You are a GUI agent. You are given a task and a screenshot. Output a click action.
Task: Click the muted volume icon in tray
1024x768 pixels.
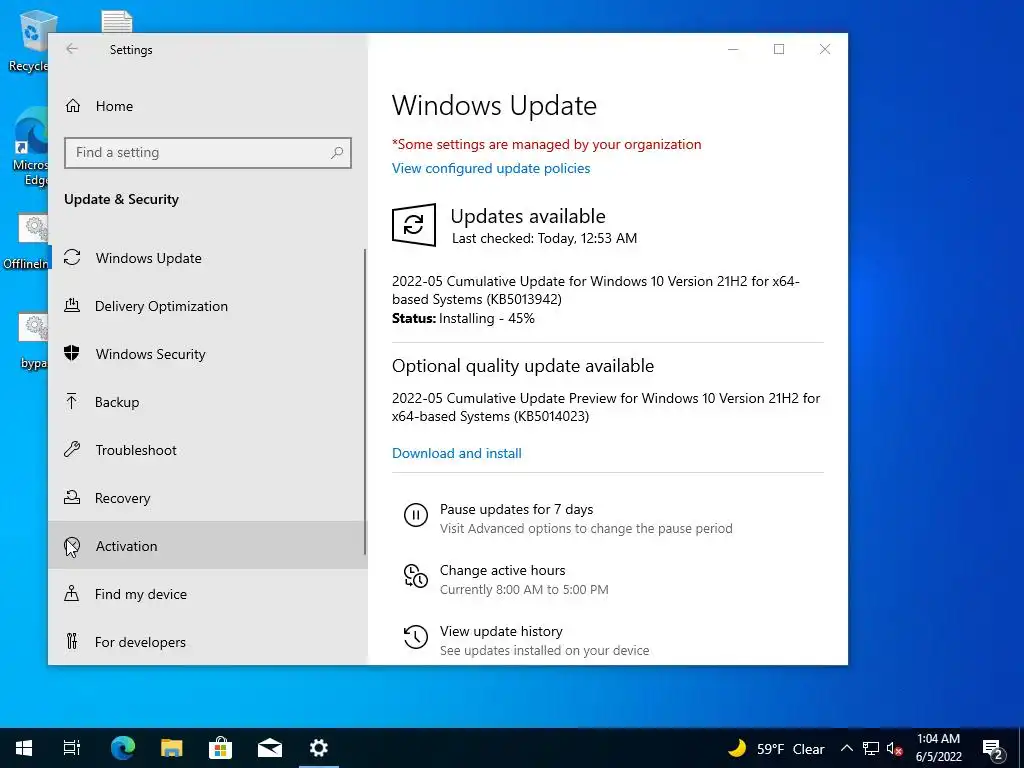point(895,748)
